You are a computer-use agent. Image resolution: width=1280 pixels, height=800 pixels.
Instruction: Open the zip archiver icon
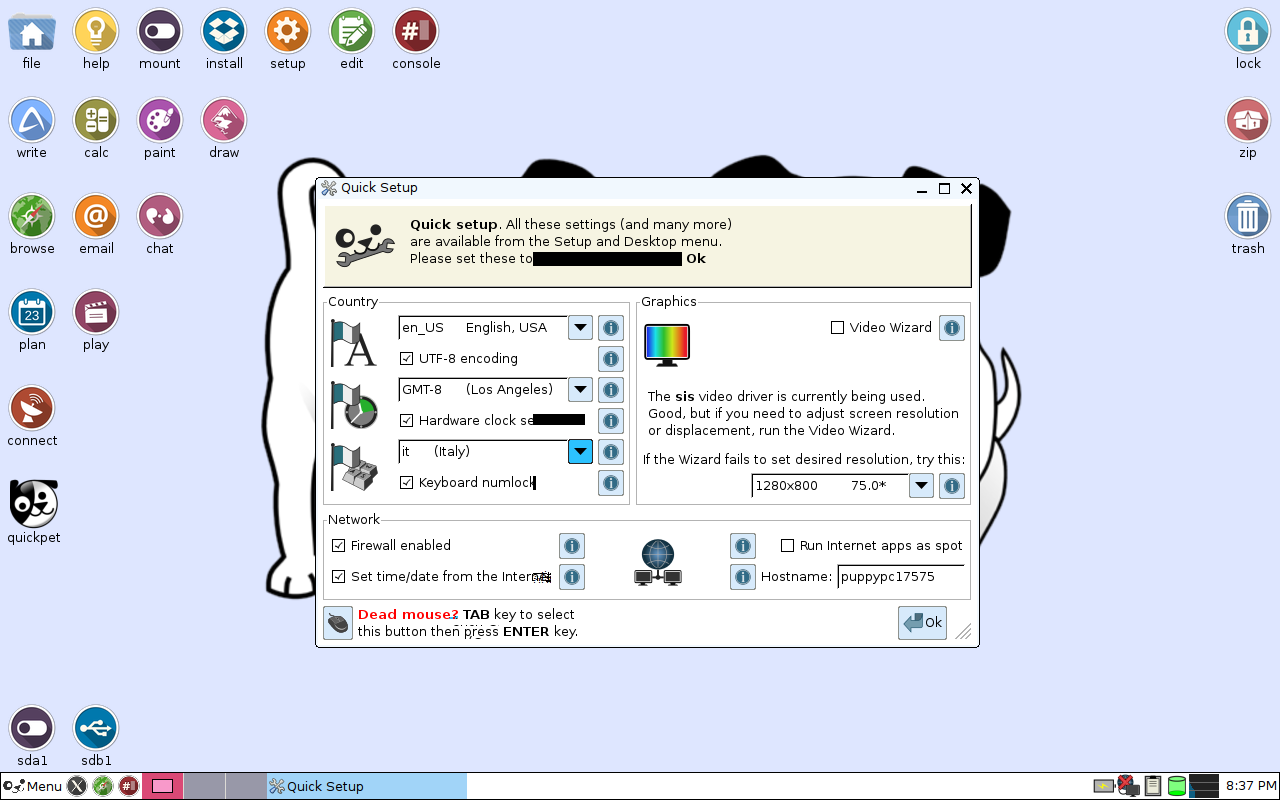coord(1248,121)
